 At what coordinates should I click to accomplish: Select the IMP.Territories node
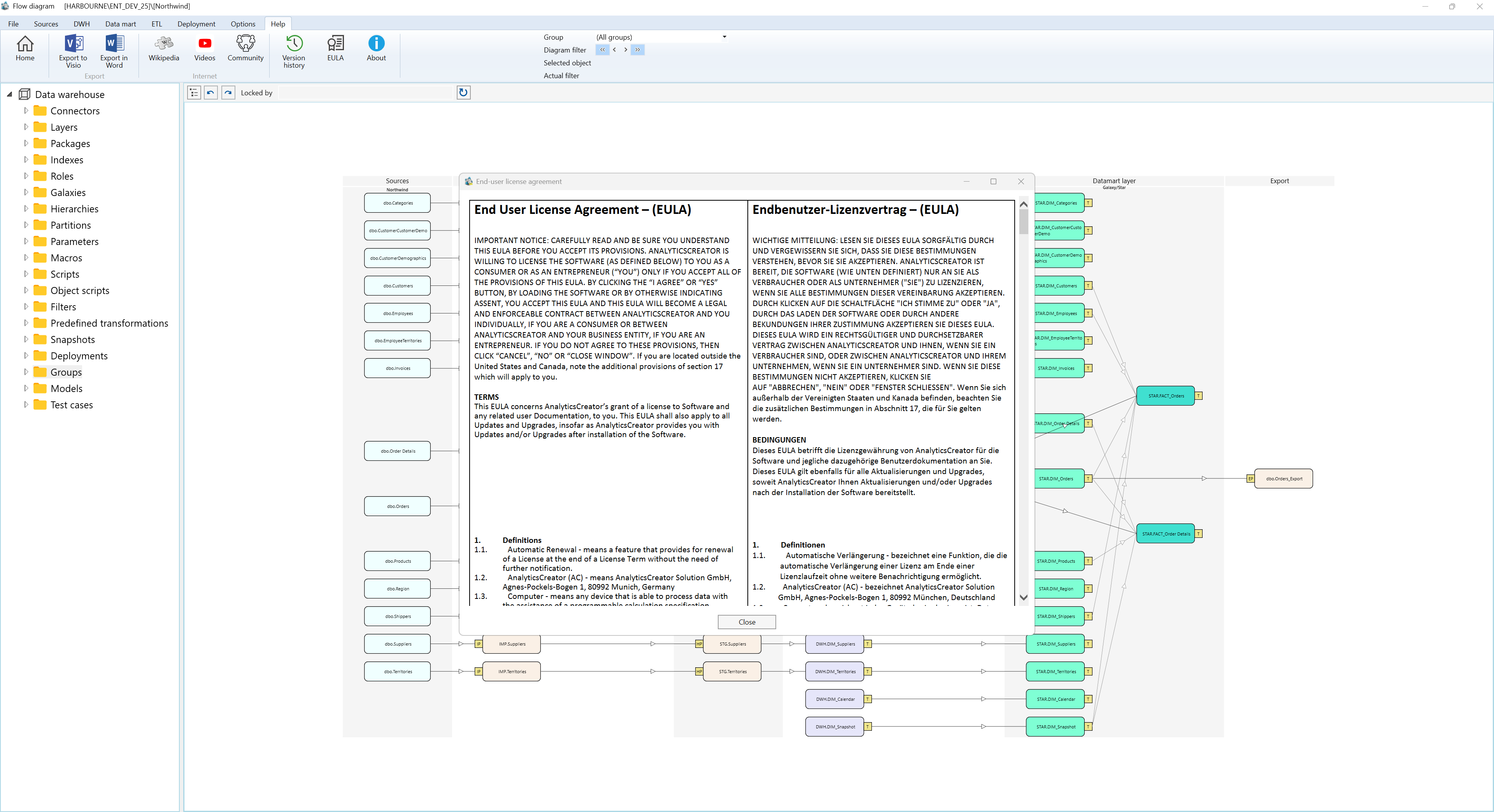click(512, 672)
